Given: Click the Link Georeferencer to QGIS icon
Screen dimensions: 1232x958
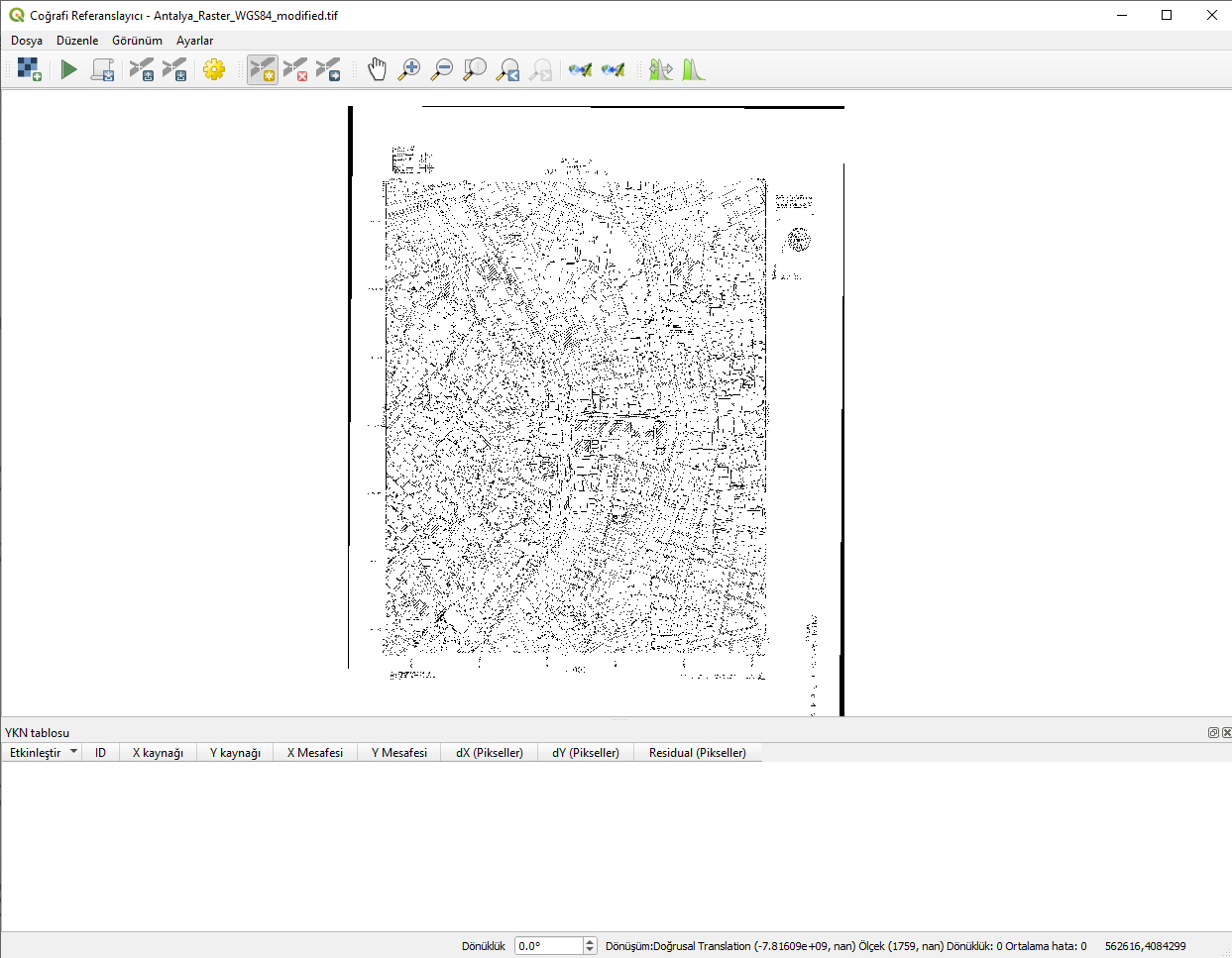Looking at the screenshot, I should tap(581, 69).
